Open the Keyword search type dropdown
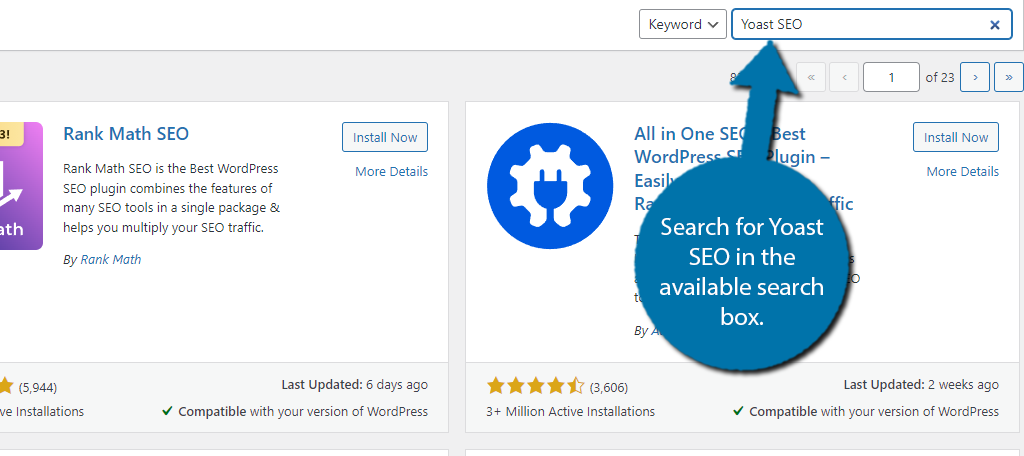This screenshot has height=456, width=1024. (x=682, y=25)
